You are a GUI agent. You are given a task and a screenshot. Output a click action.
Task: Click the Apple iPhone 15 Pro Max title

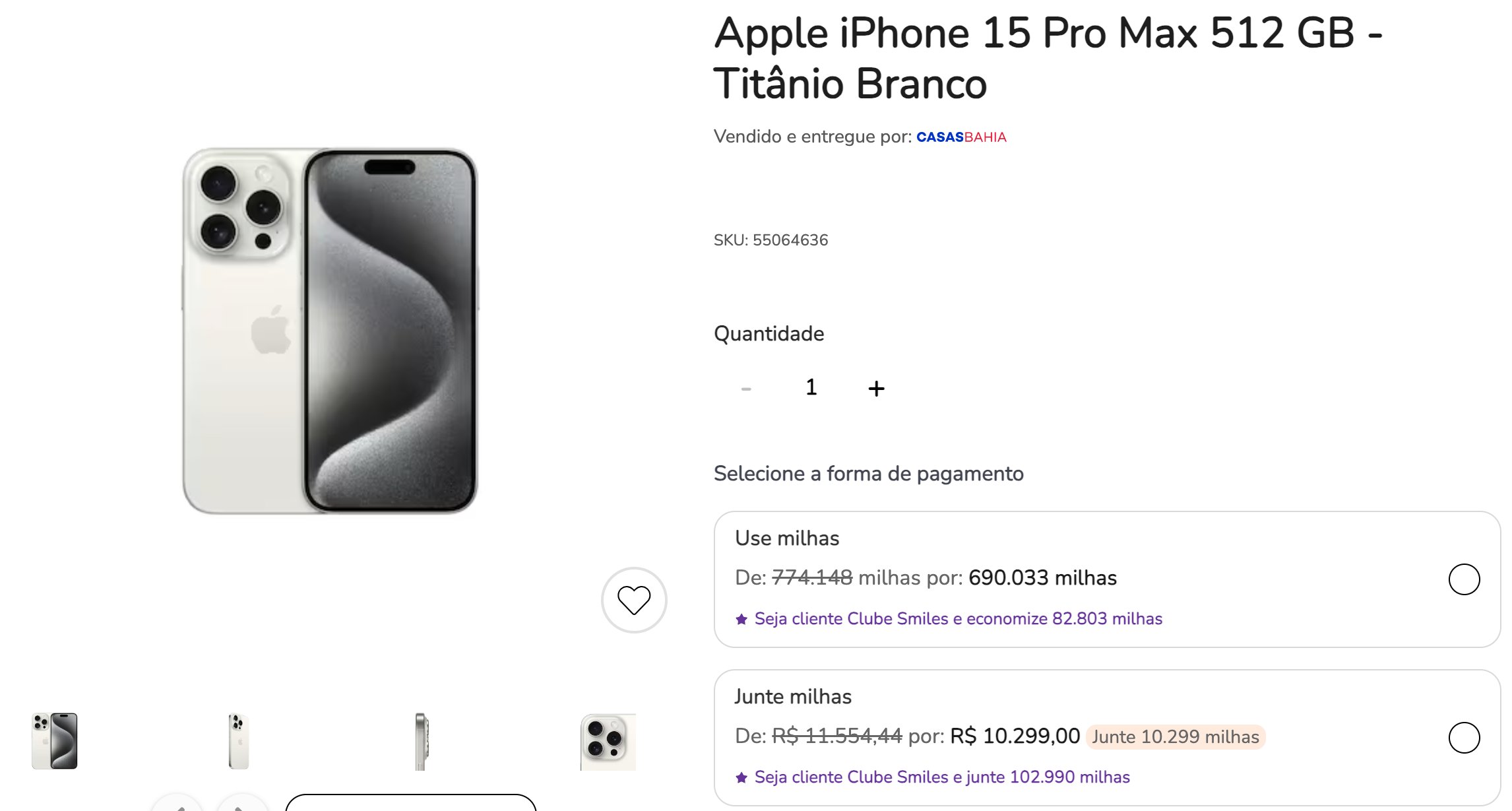[x=1048, y=58]
